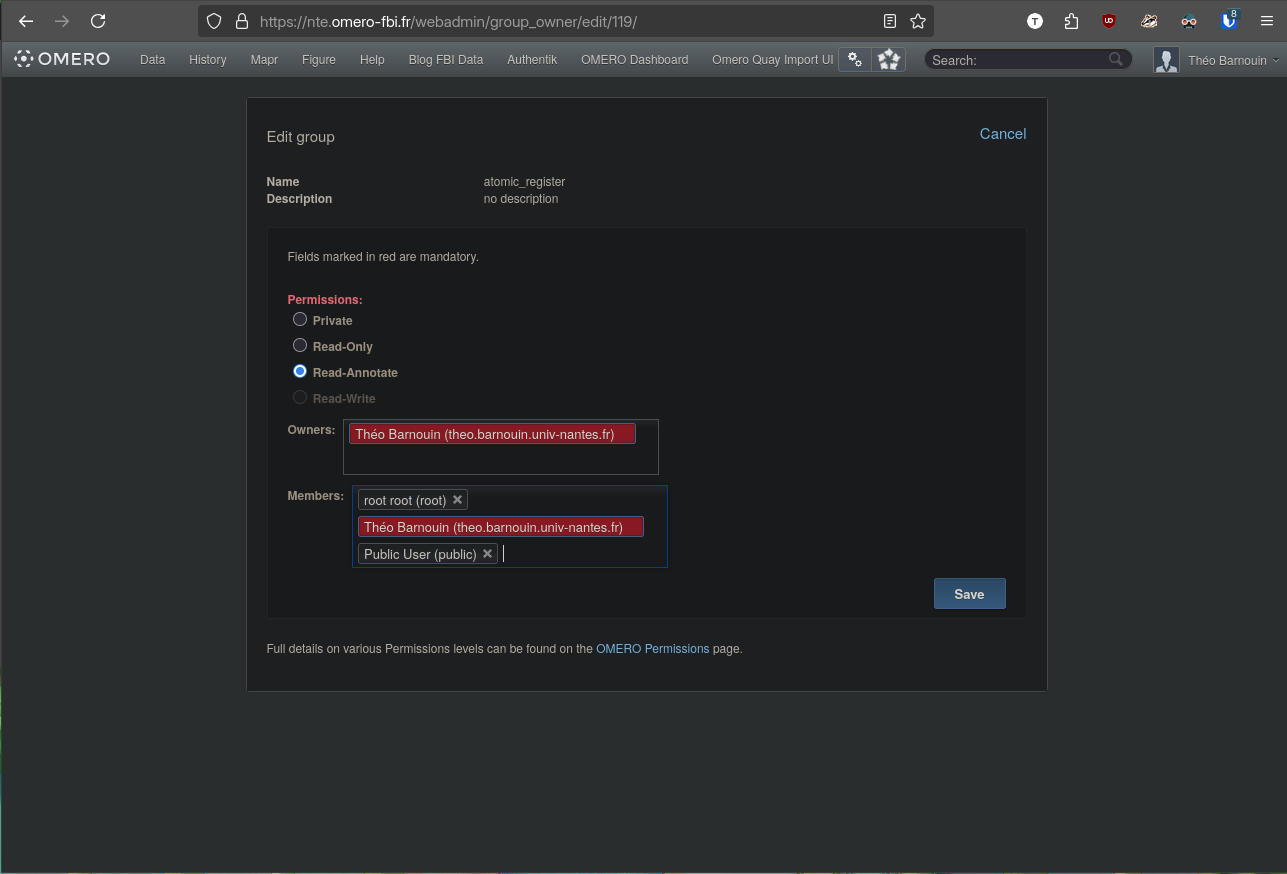Open the Figure menu item
The height and width of the screenshot is (874, 1287).
tap(319, 60)
